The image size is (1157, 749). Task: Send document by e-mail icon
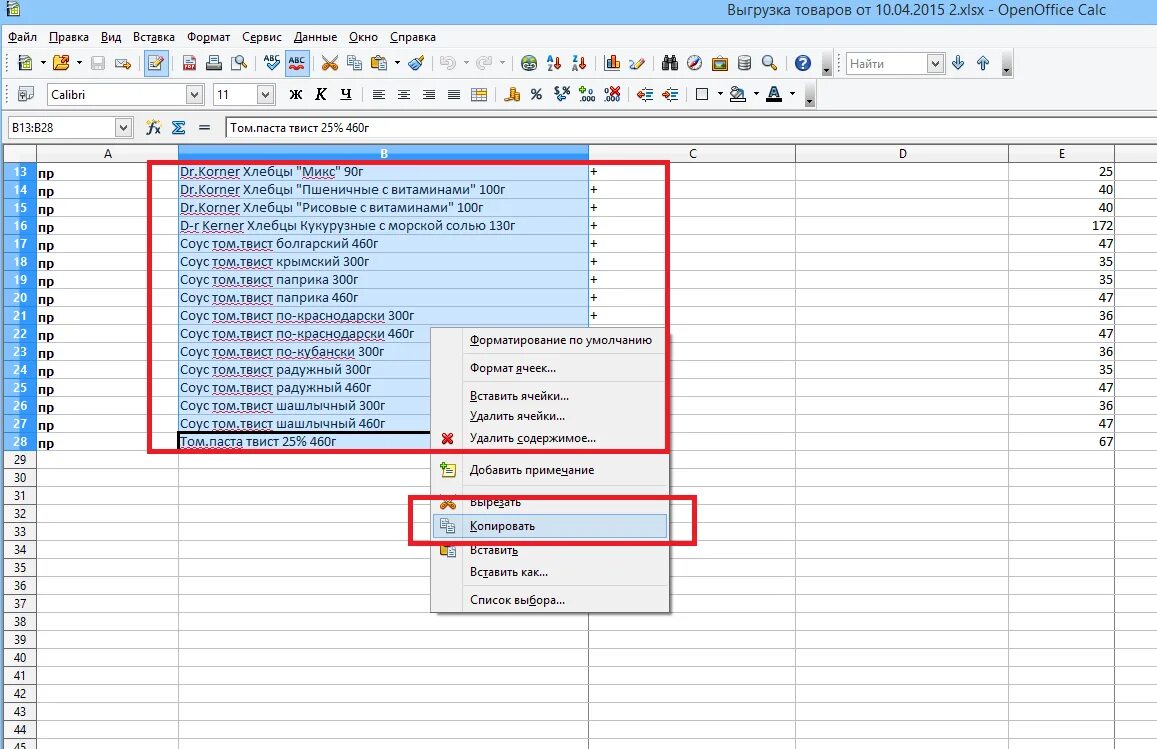[123, 63]
